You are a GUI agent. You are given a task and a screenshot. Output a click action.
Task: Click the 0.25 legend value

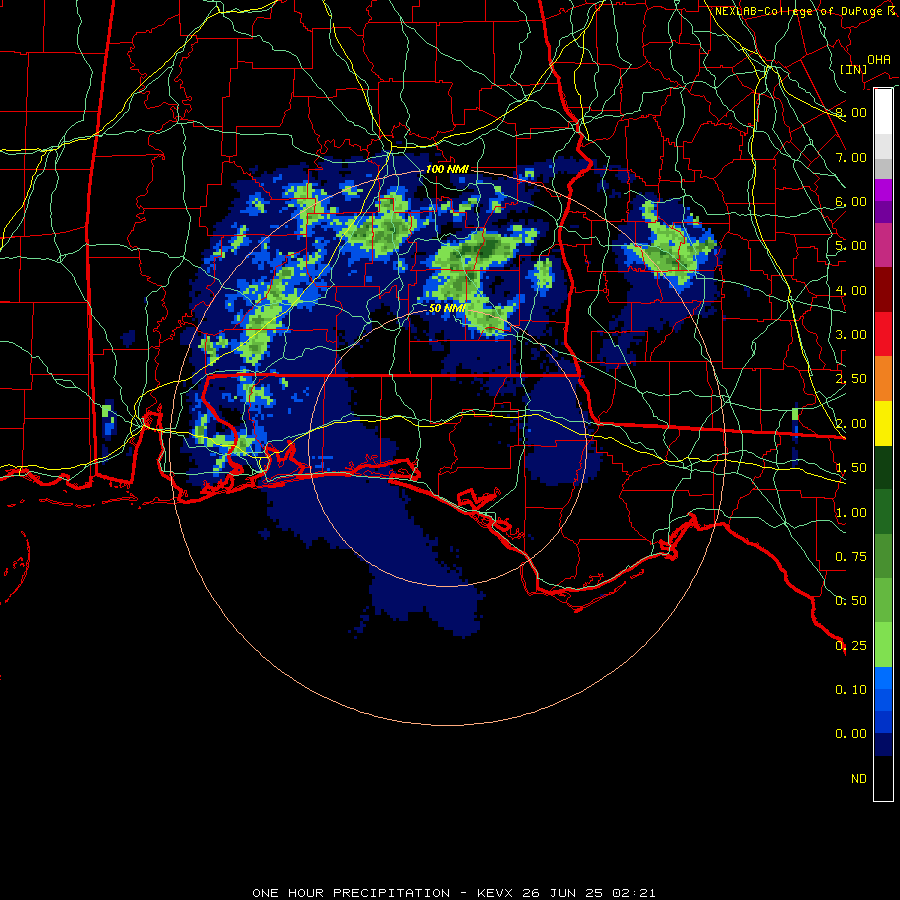851,646
